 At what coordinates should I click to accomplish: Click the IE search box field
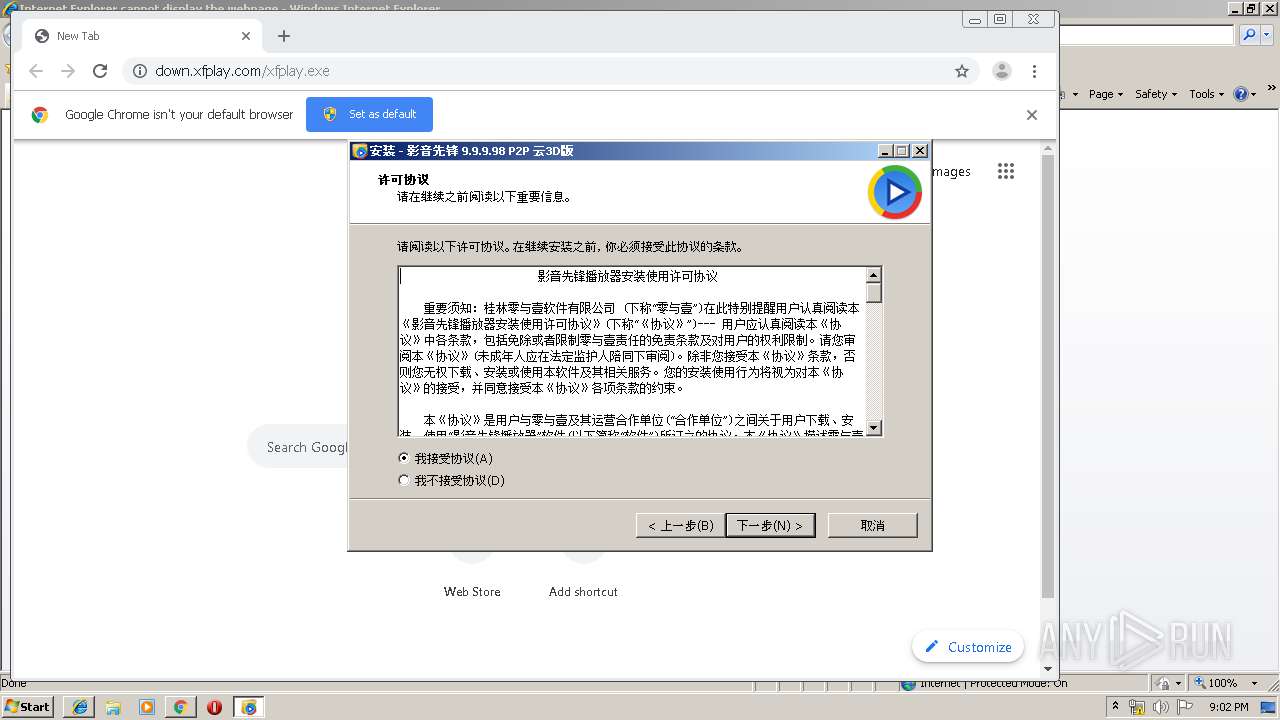(1146, 35)
